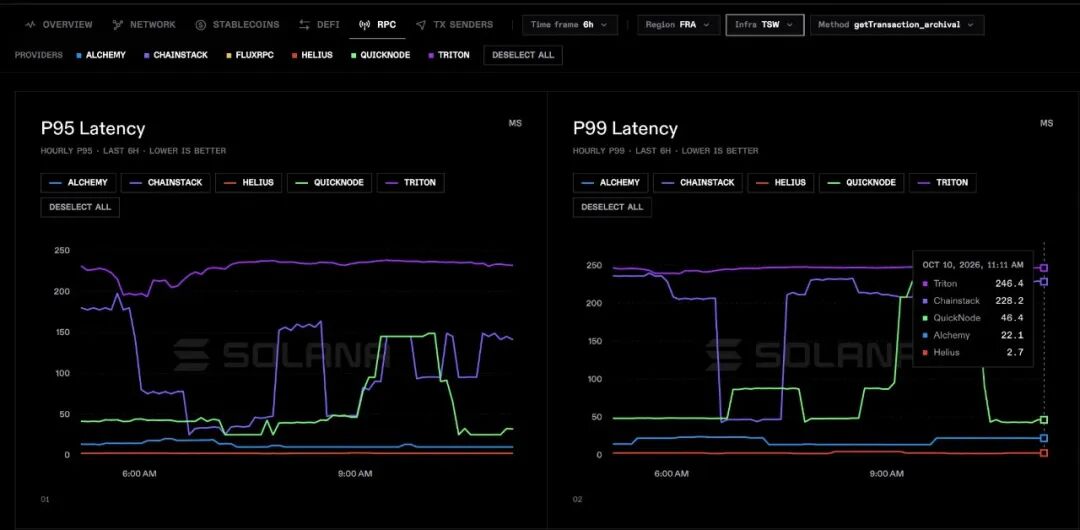Open the Method getTransaction_archival dropdown
The height and width of the screenshot is (530, 1080).
point(897,25)
